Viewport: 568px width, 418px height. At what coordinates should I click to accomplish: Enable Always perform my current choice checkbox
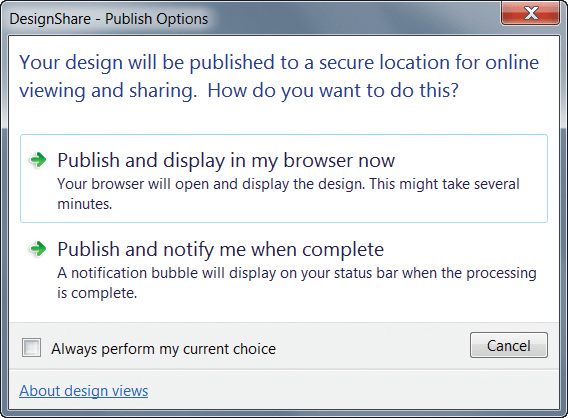(32, 348)
